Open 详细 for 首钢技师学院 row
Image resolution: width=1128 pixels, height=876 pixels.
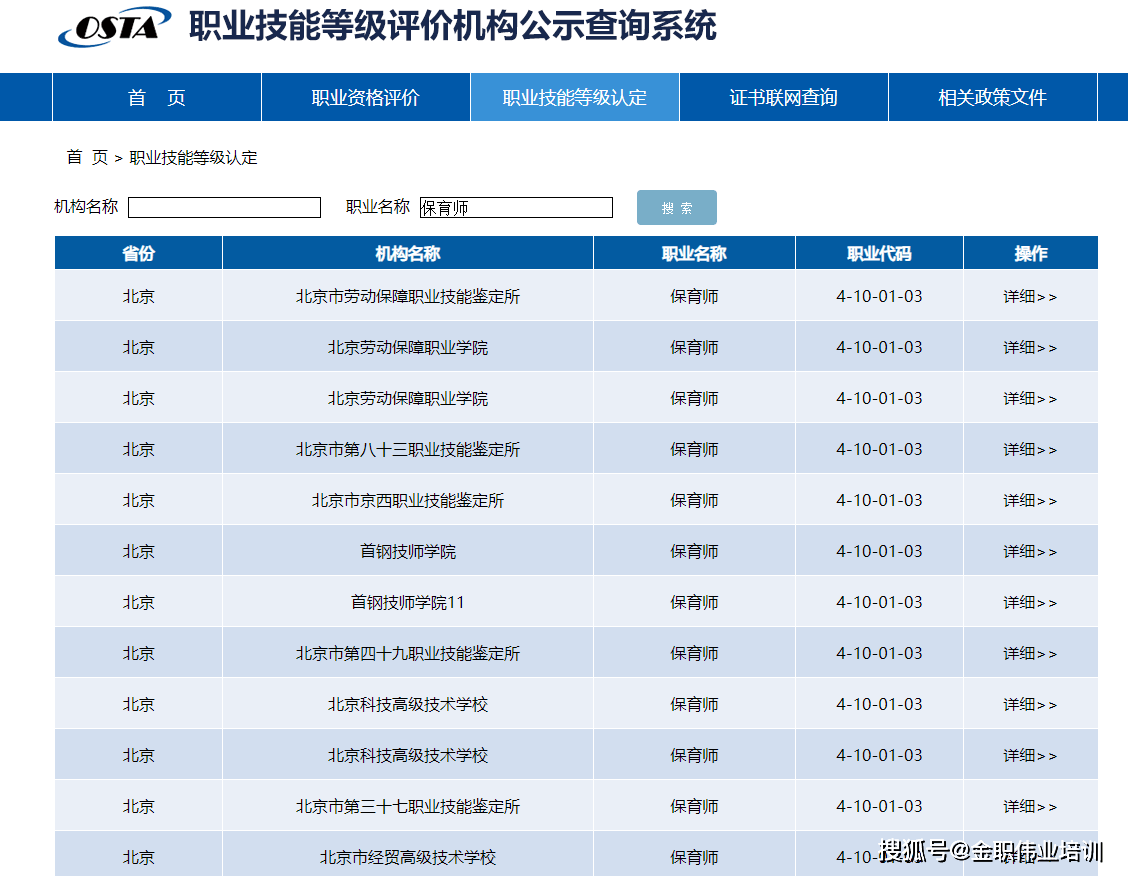click(1030, 552)
